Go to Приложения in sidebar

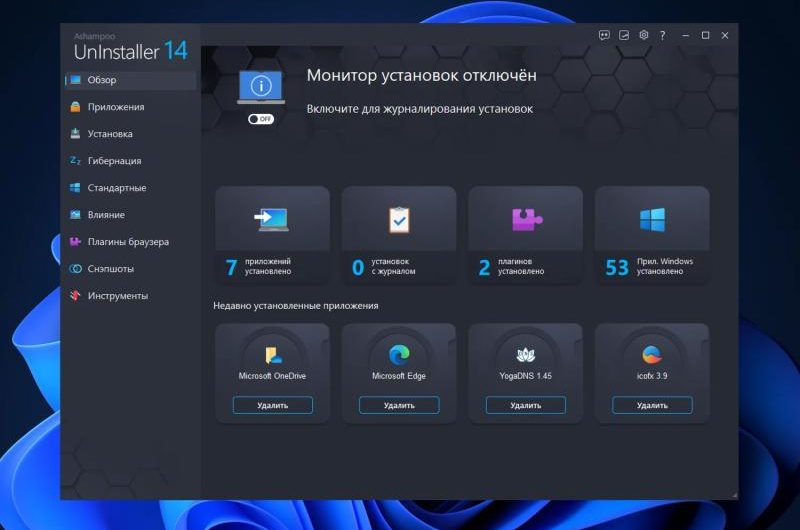[131, 107]
